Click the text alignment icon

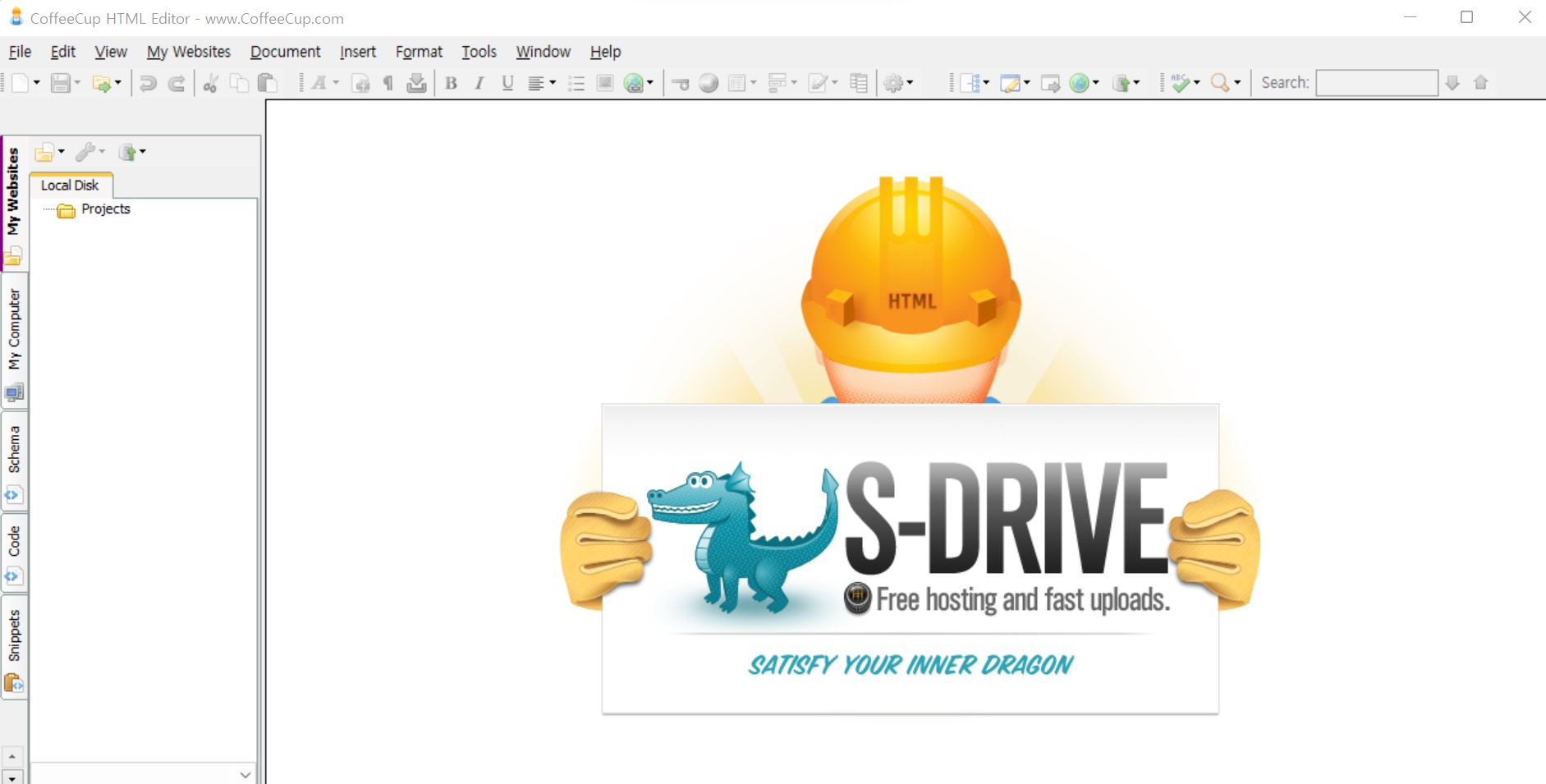click(x=535, y=83)
